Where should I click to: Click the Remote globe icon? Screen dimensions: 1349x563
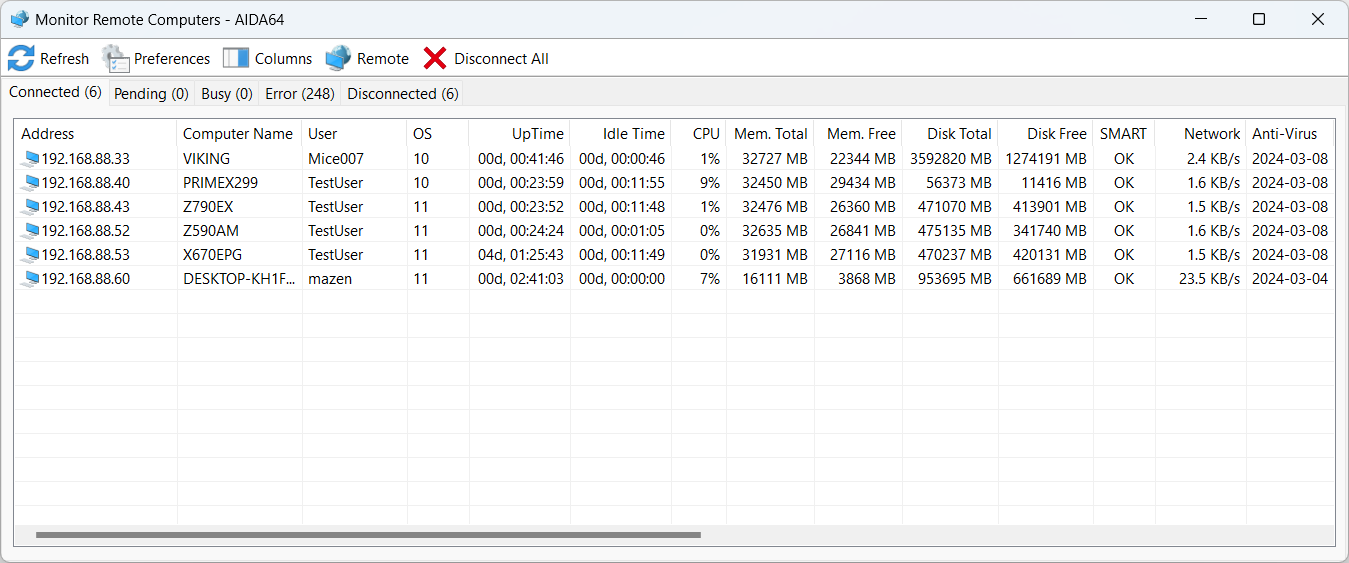point(338,58)
